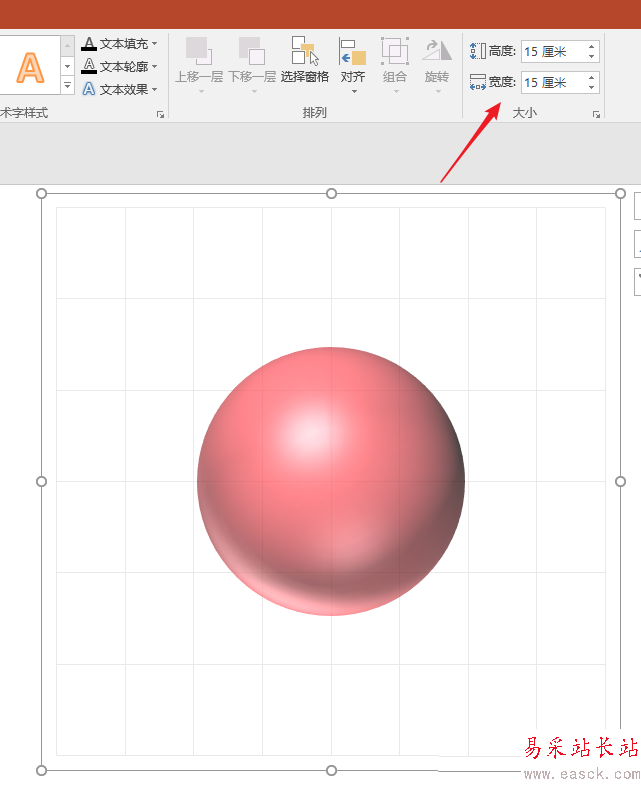
Task: Expand the Text Outline (文本轮廓) dropdown
Action: tap(154, 66)
